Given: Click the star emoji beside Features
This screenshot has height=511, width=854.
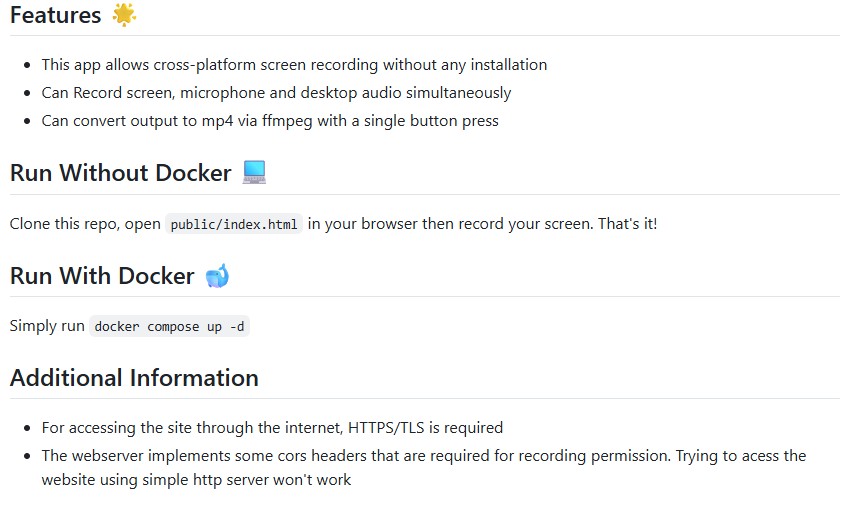Looking at the screenshot, I should (124, 15).
